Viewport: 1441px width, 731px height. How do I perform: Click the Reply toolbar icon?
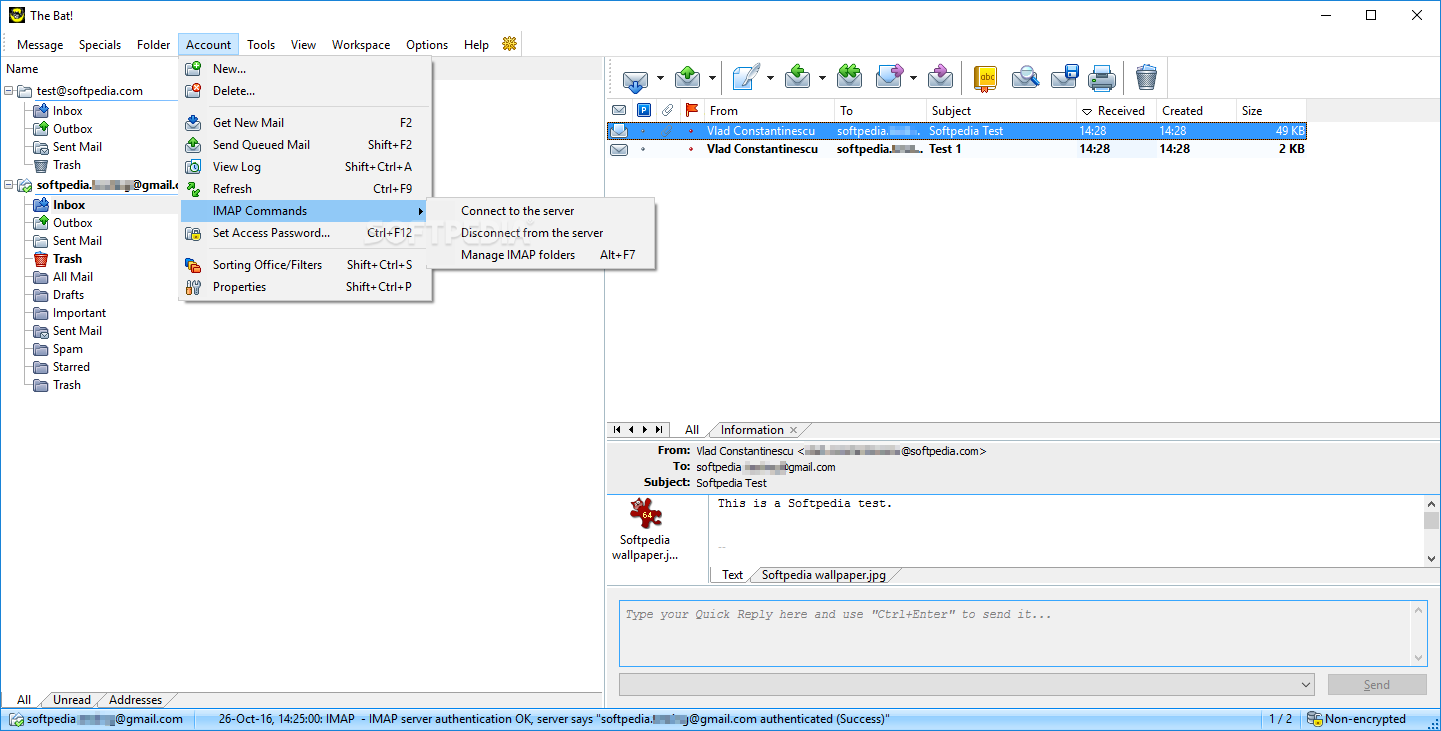pos(798,77)
